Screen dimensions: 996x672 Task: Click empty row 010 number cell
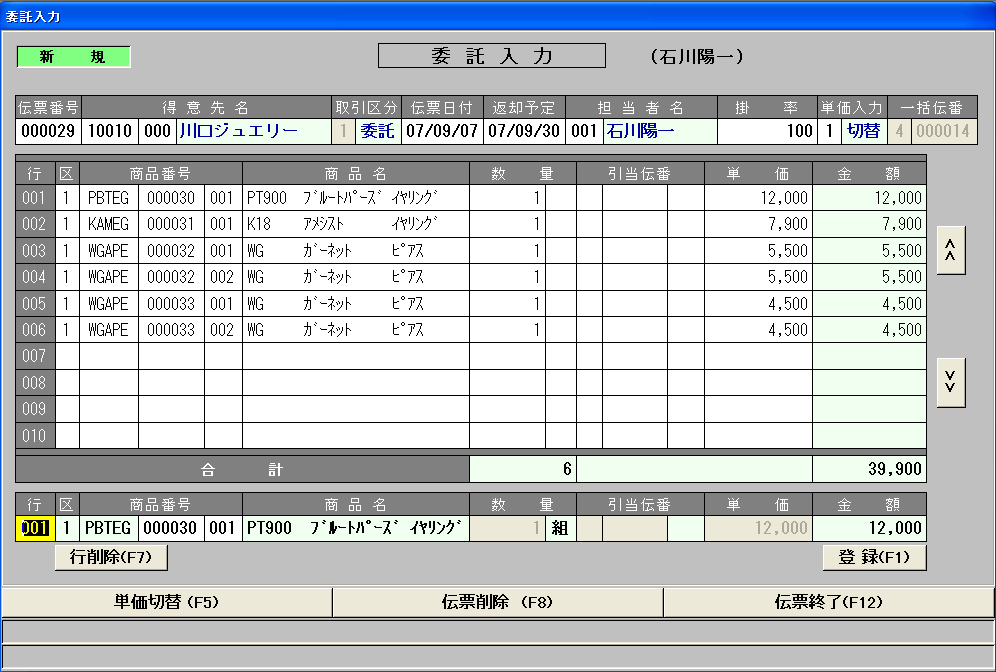click(35, 436)
